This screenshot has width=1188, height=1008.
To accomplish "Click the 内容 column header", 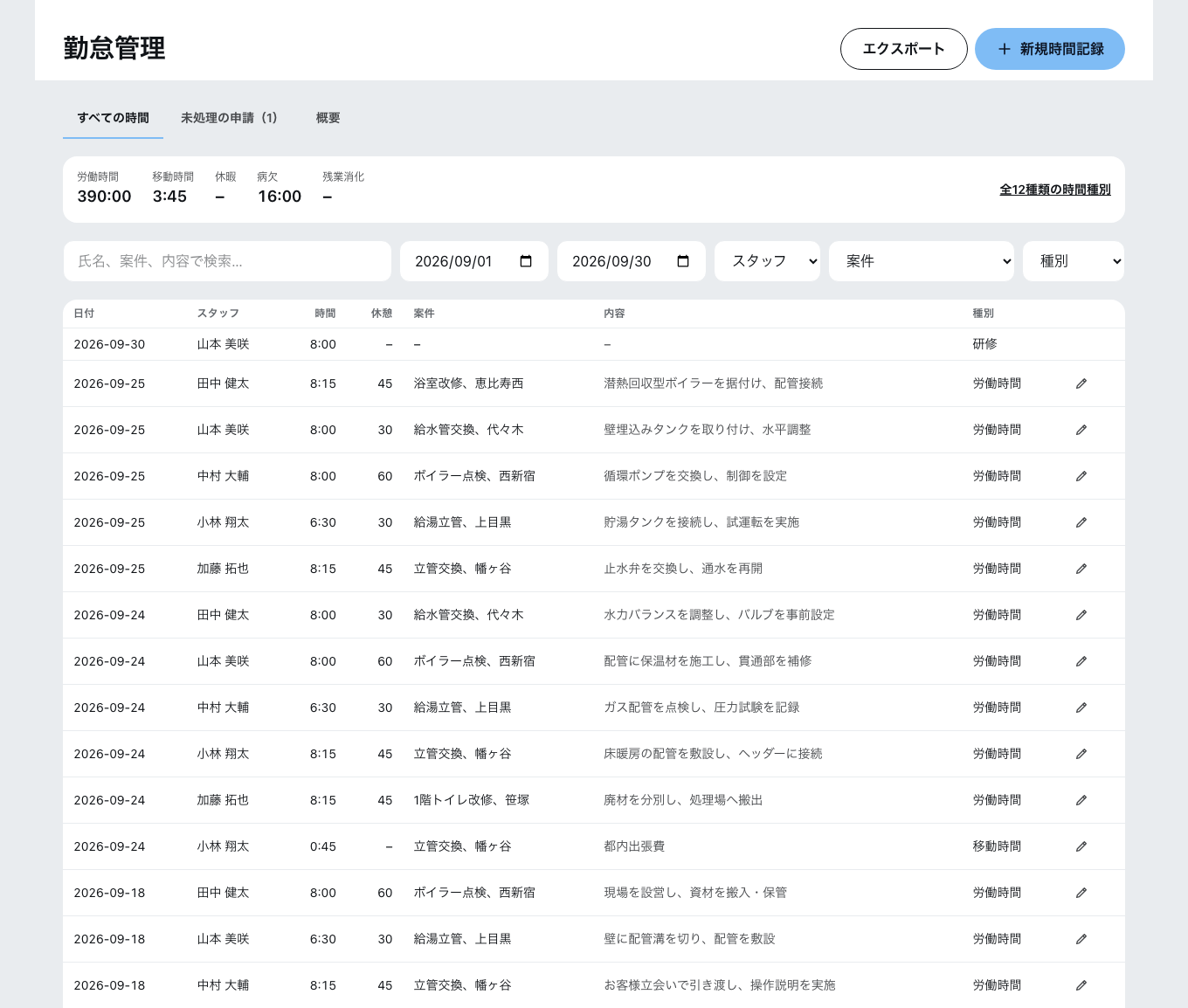I will point(614,314).
